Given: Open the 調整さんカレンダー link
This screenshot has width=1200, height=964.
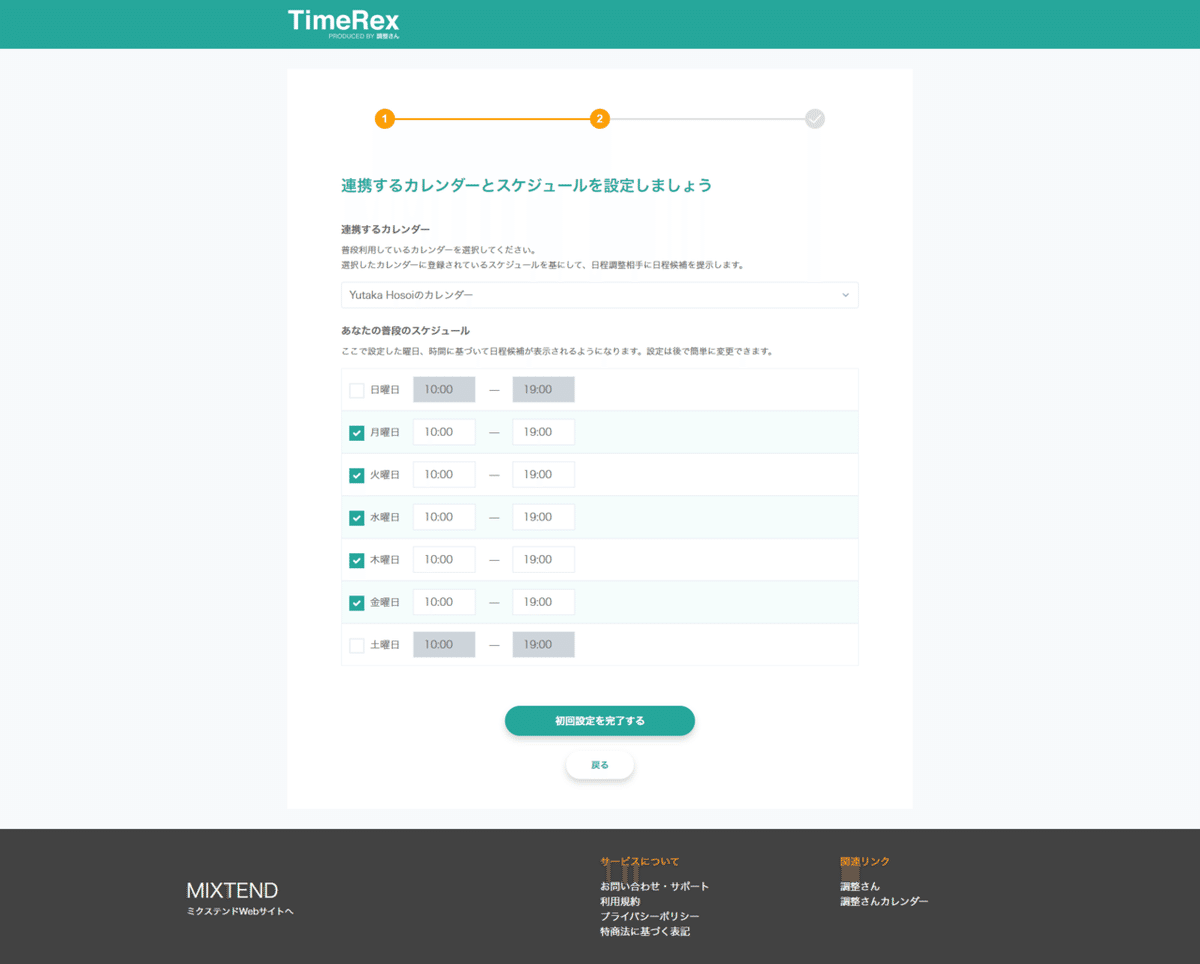Looking at the screenshot, I should click(x=884, y=901).
